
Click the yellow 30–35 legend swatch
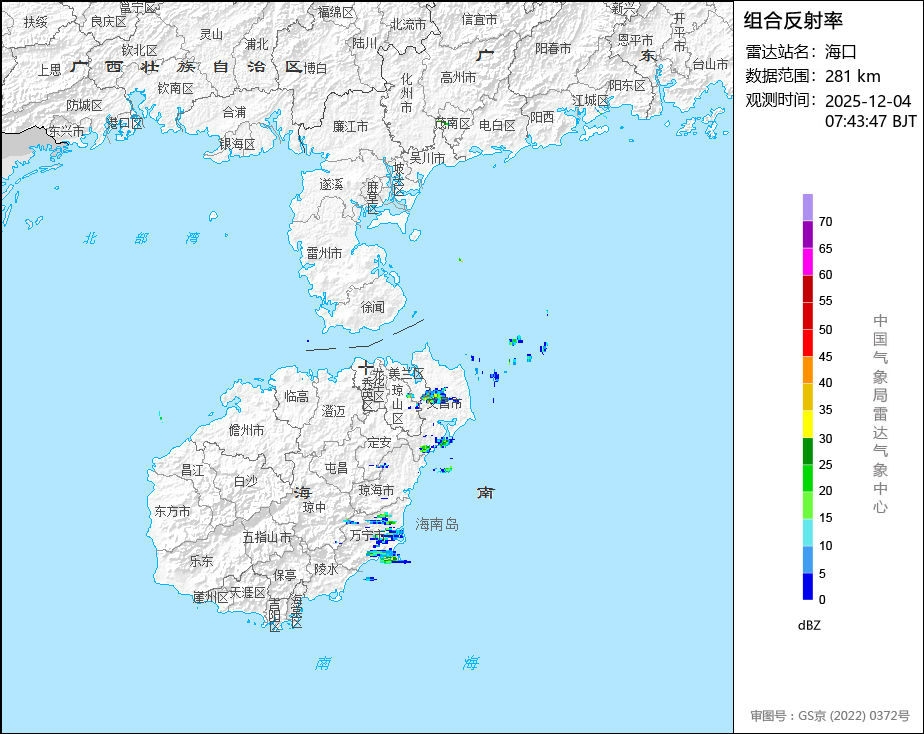click(x=808, y=424)
